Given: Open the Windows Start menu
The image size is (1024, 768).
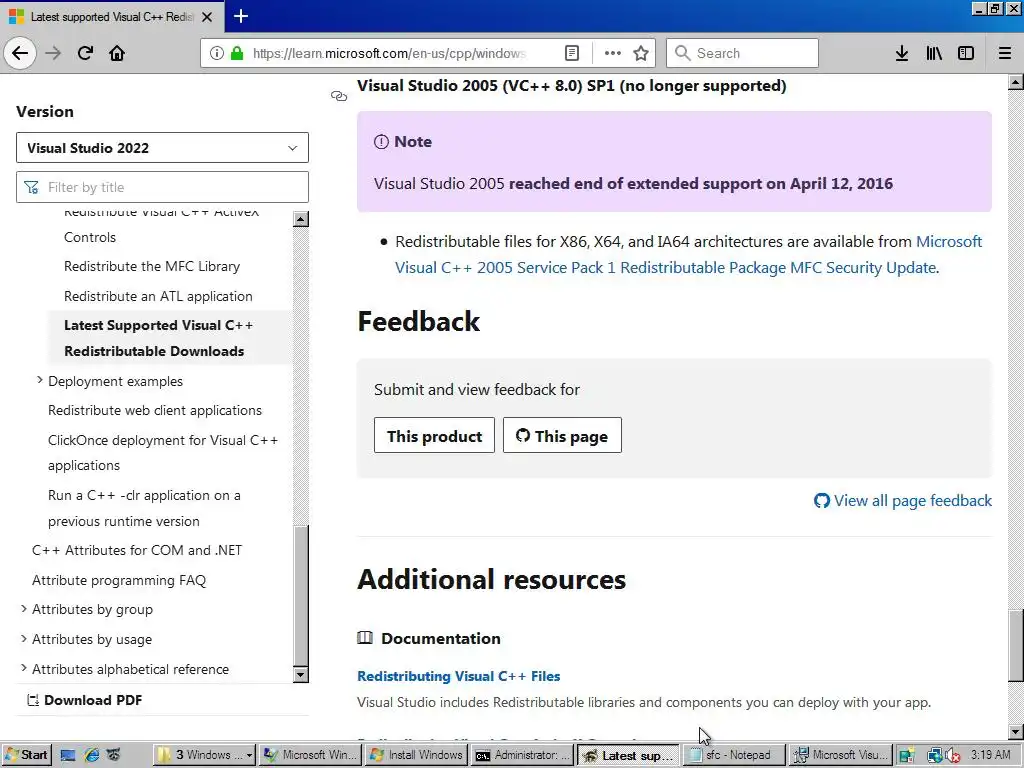Looking at the screenshot, I should pyautogui.click(x=25, y=755).
